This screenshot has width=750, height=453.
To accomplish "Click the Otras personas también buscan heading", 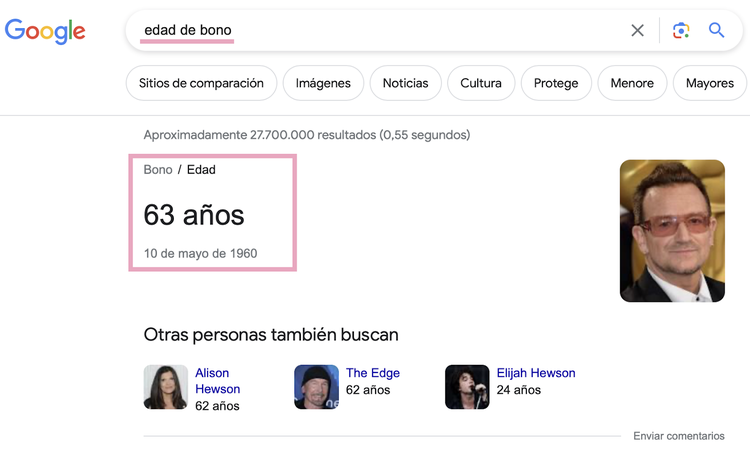I will [x=271, y=335].
